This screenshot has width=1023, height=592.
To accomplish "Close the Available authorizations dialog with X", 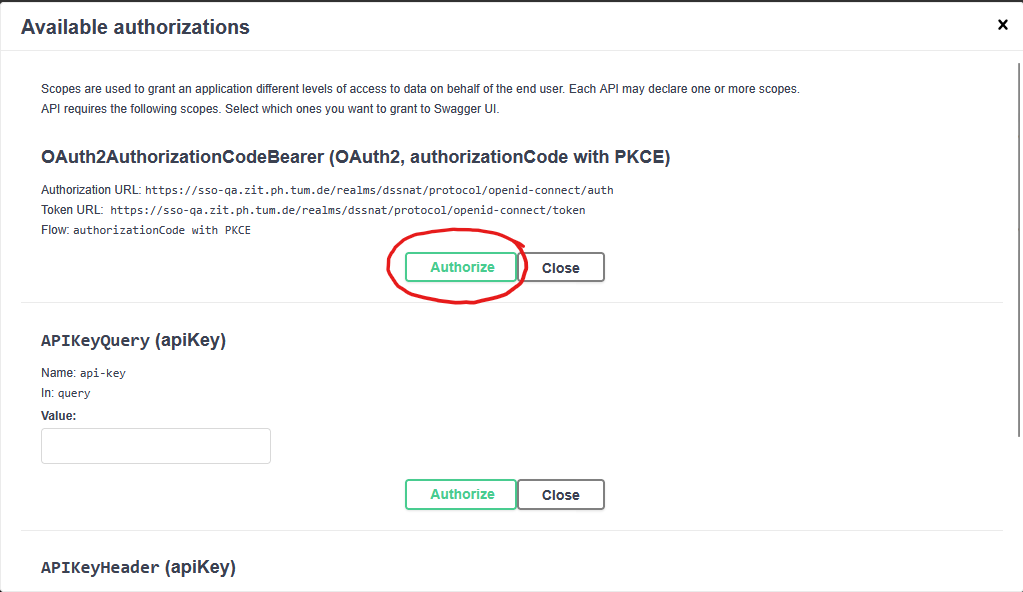I will pyautogui.click(x=1003, y=25).
